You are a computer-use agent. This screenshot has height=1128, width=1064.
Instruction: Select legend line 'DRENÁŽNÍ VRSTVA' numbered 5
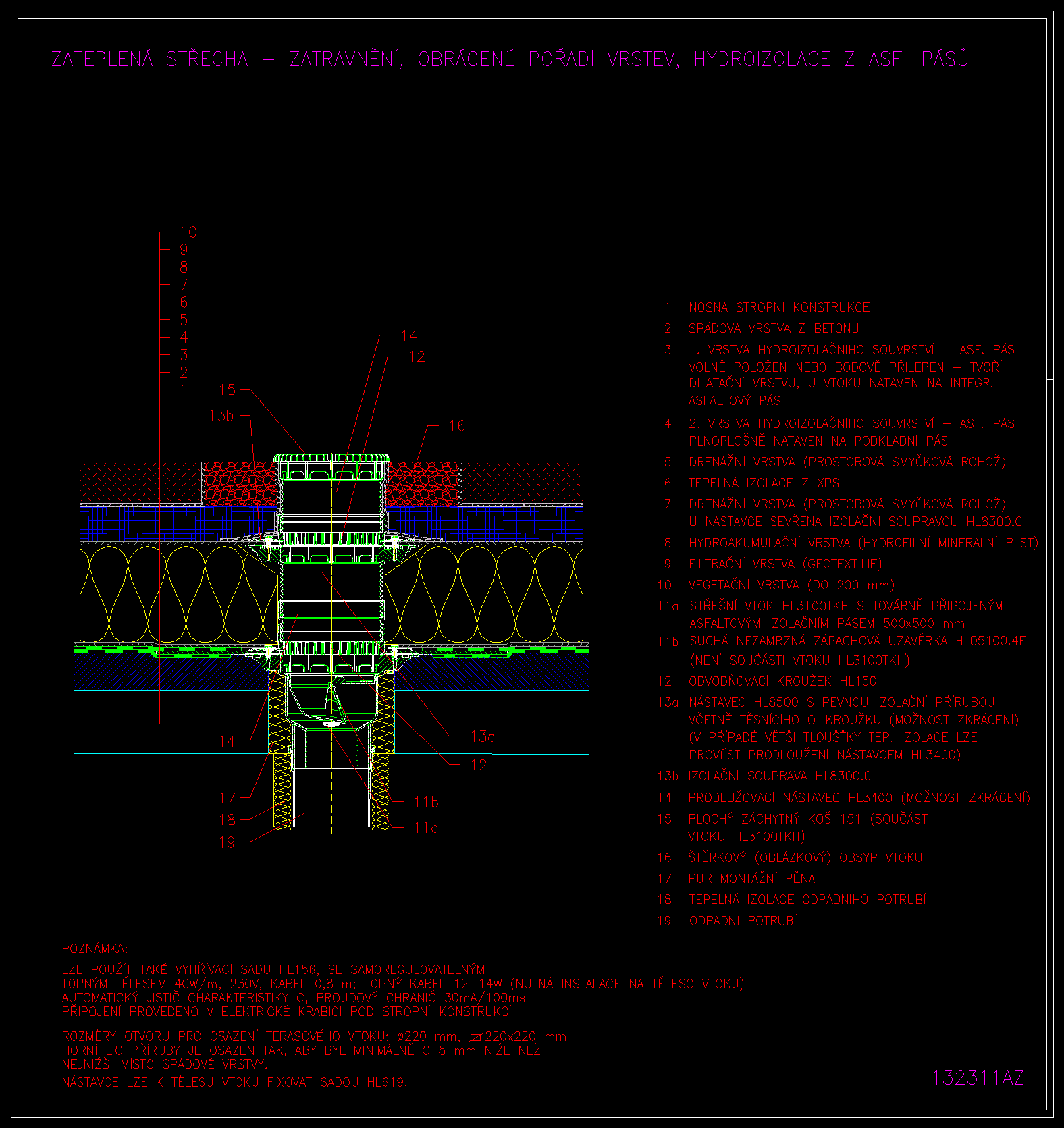pyautogui.click(x=847, y=462)
